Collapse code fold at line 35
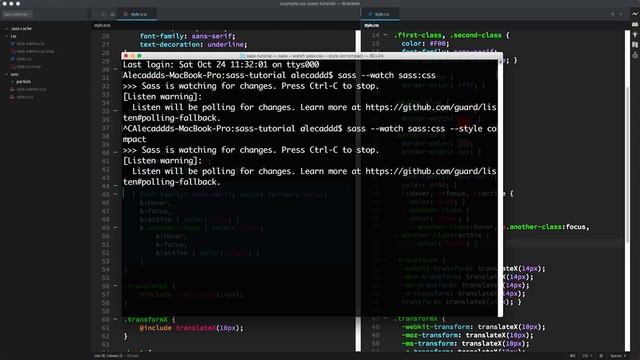This screenshot has width=640, height=360. [x=116, y=111]
